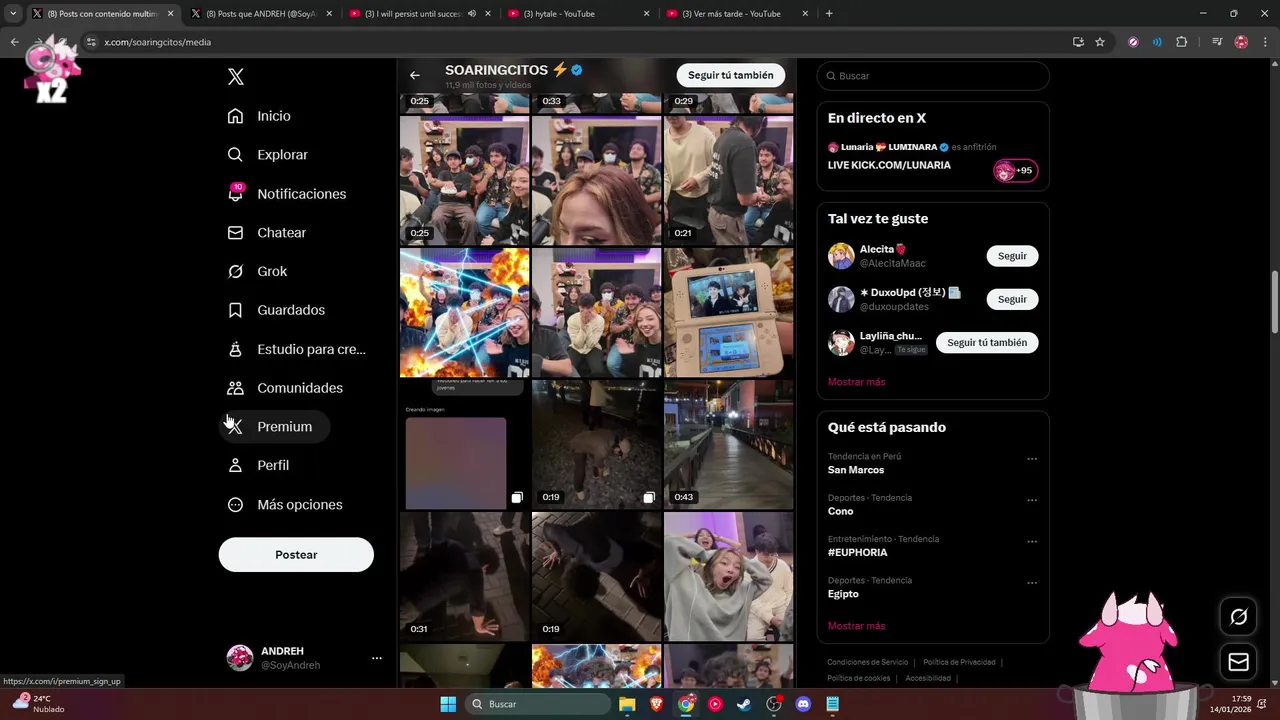Open Guardados bookmarks

tap(276, 310)
